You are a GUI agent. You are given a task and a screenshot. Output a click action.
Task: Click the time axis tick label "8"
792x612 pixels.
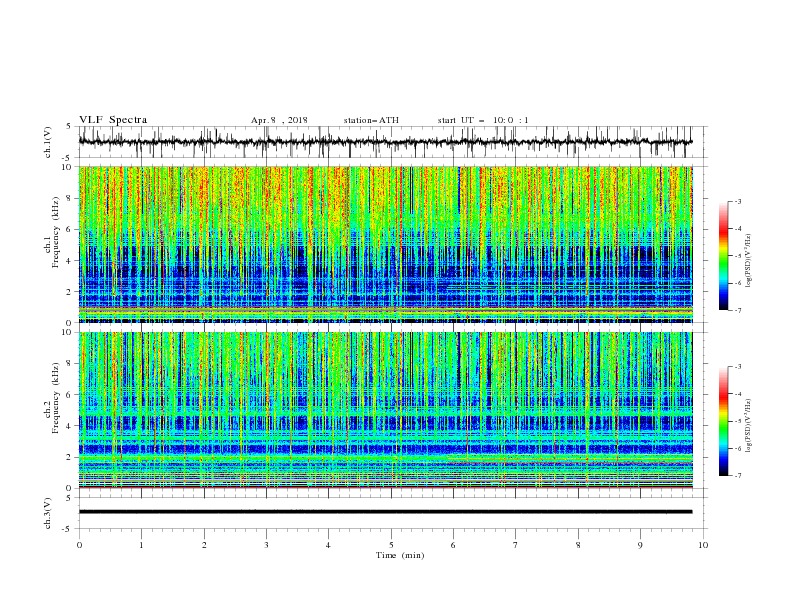[578, 545]
